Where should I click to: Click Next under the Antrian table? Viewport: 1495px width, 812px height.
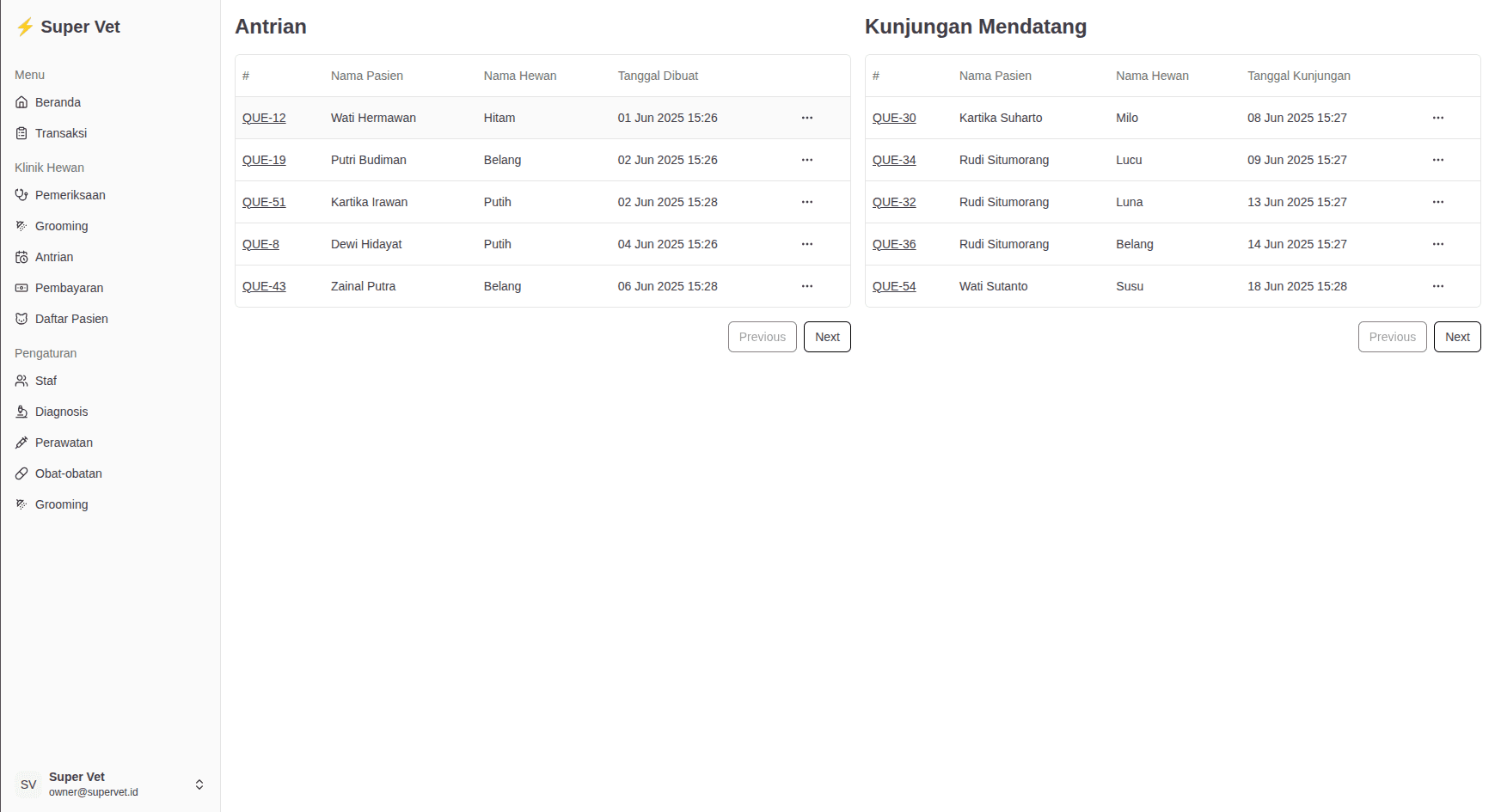click(826, 337)
